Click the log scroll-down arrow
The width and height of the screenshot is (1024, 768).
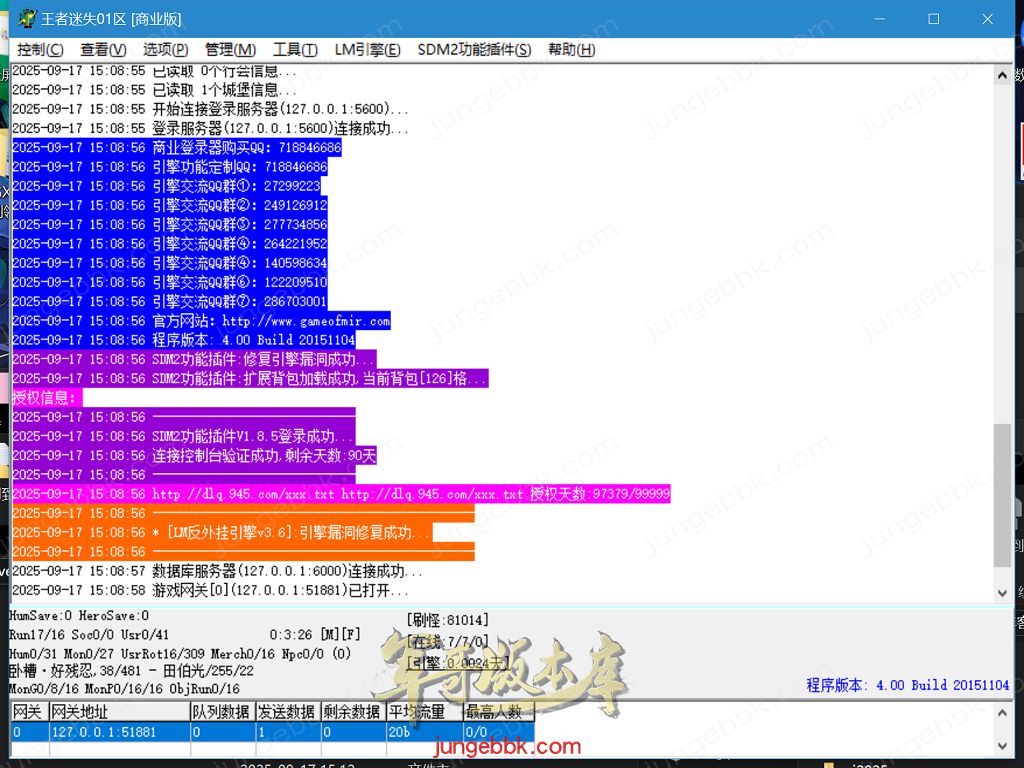[x=1002, y=592]
